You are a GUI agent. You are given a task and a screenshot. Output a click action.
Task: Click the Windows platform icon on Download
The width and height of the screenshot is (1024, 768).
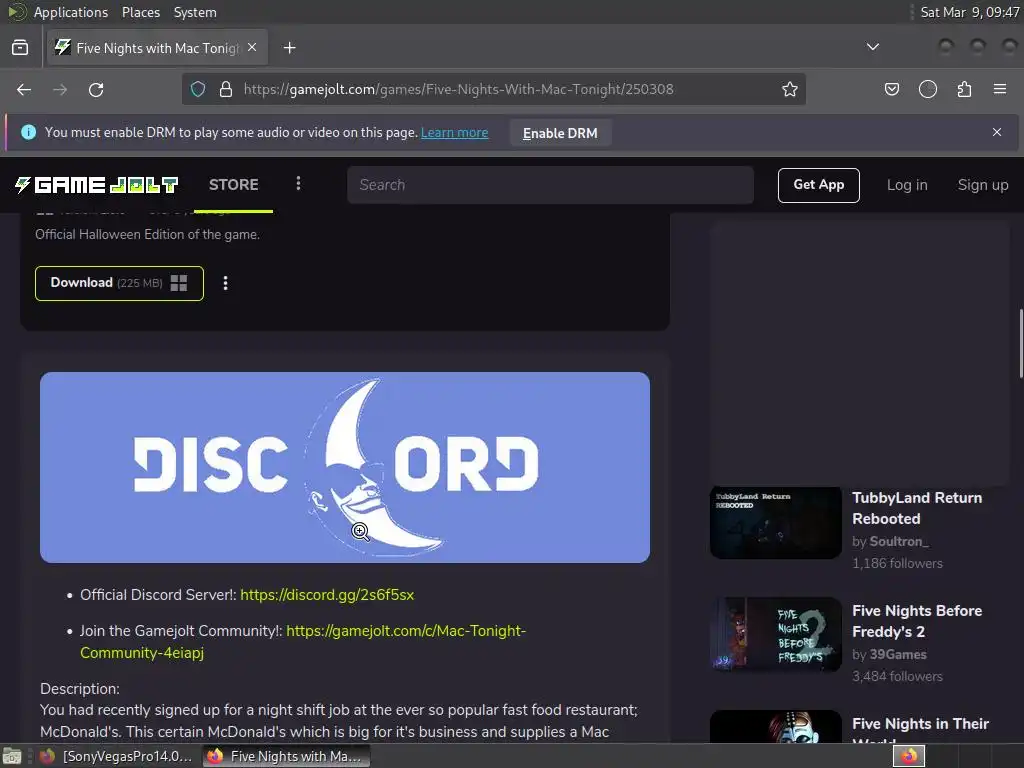click(x=179, y=283)
